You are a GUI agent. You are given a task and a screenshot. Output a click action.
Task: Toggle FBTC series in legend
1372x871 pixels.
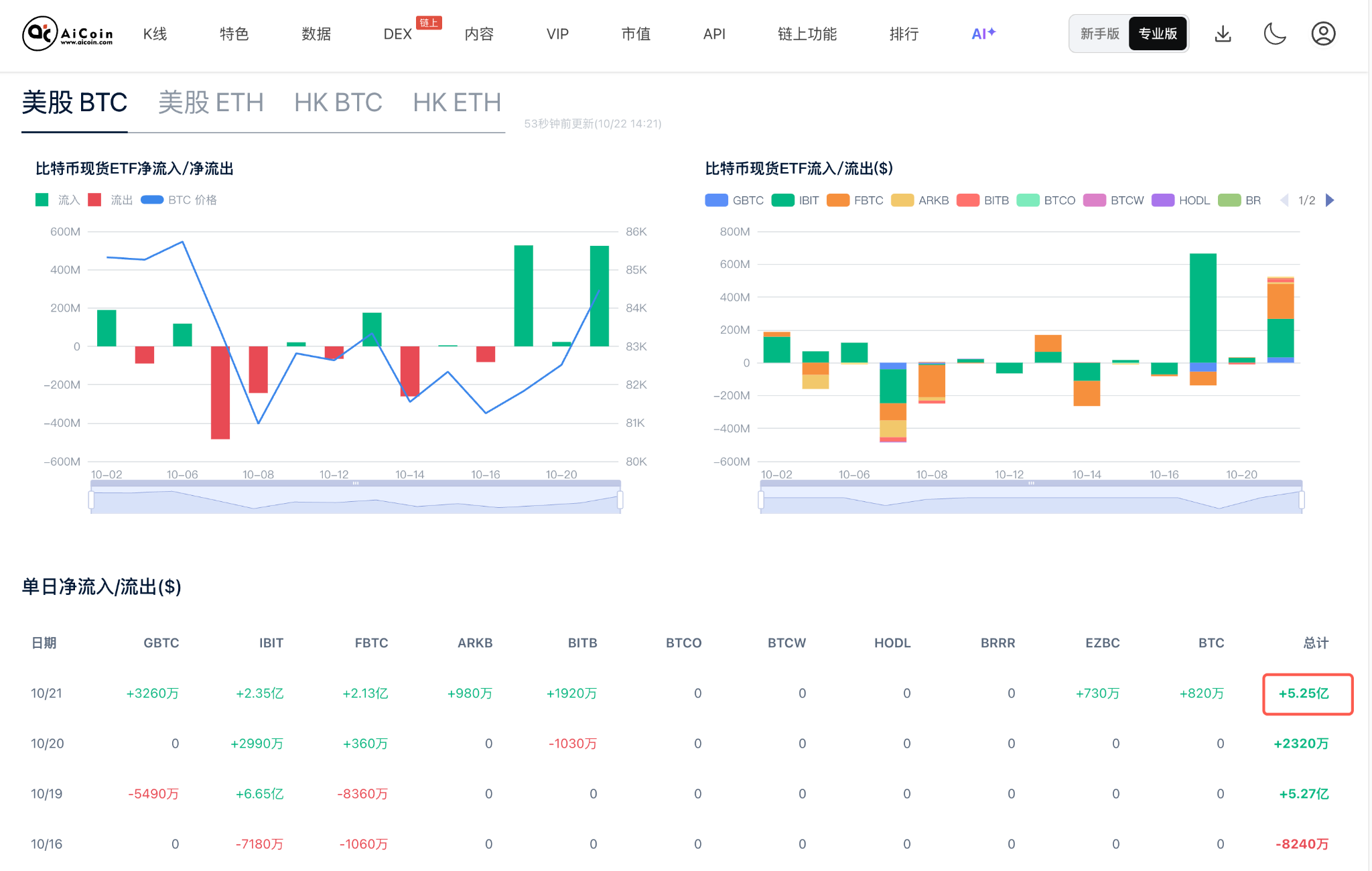[x=855, y=200]
